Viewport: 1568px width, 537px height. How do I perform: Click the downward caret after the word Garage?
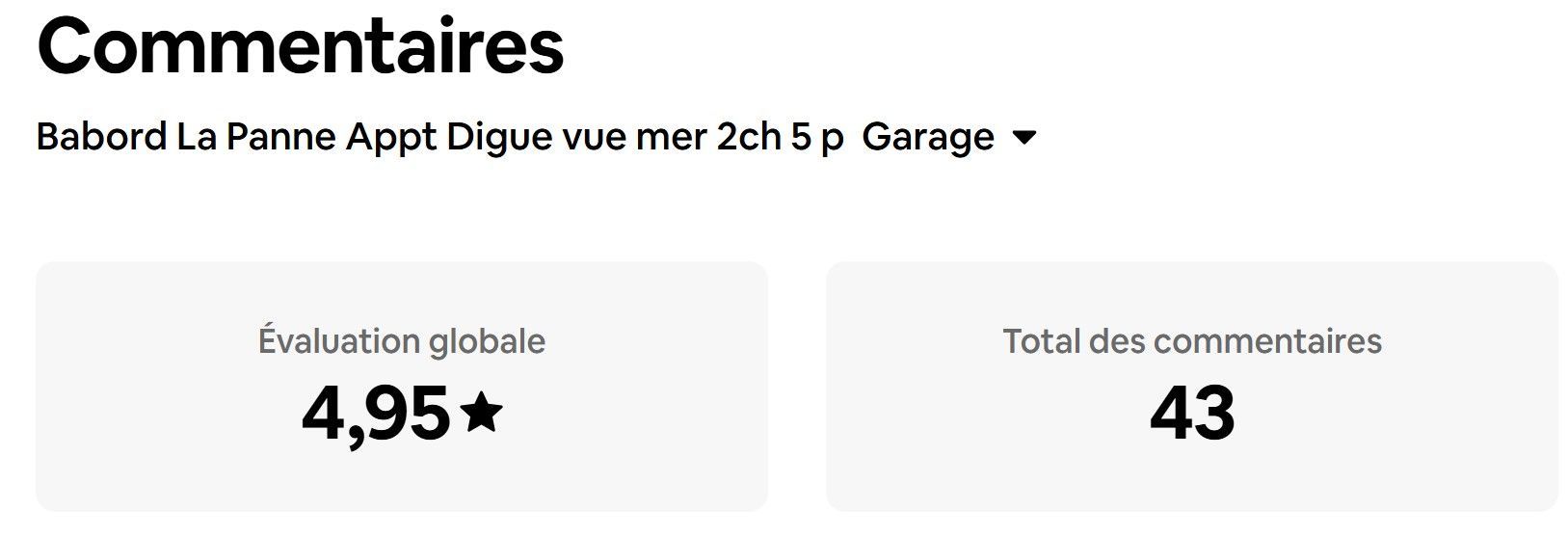click(1025, 138)
